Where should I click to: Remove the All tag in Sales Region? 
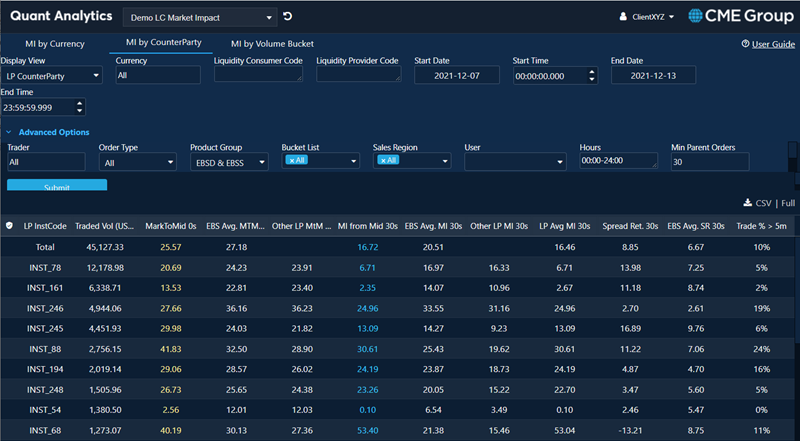pos(382,160)
